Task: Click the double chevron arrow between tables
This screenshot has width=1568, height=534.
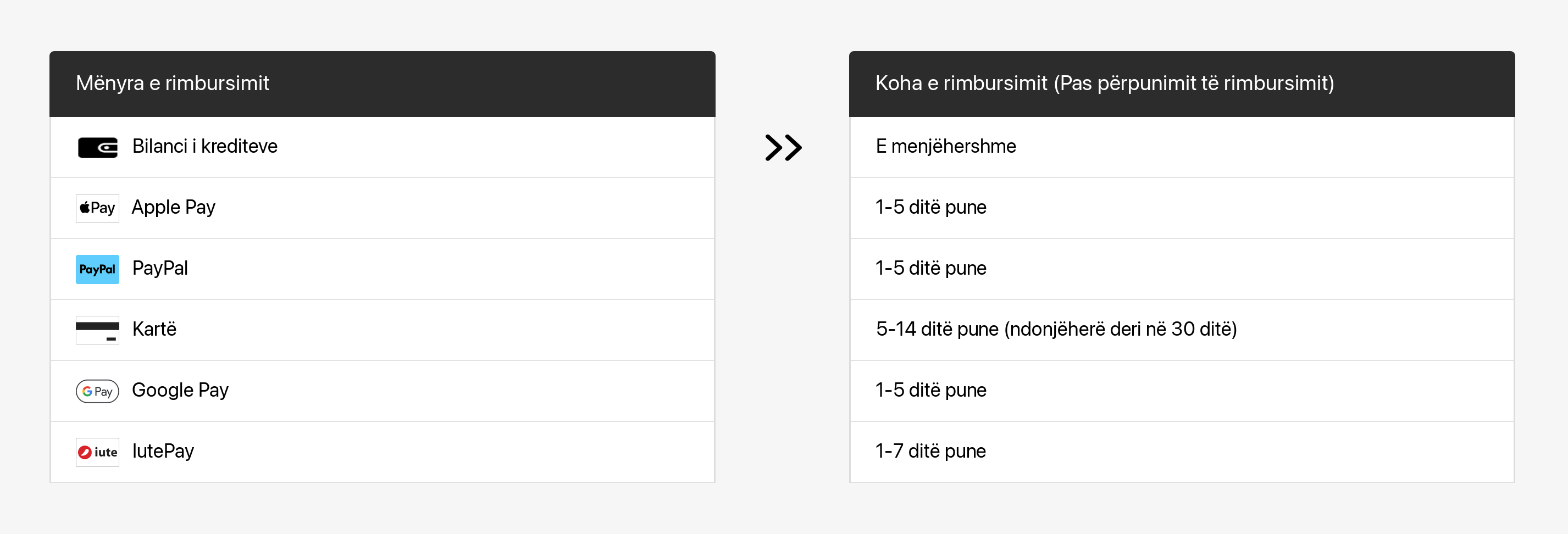Action: [x=783, y=147]
